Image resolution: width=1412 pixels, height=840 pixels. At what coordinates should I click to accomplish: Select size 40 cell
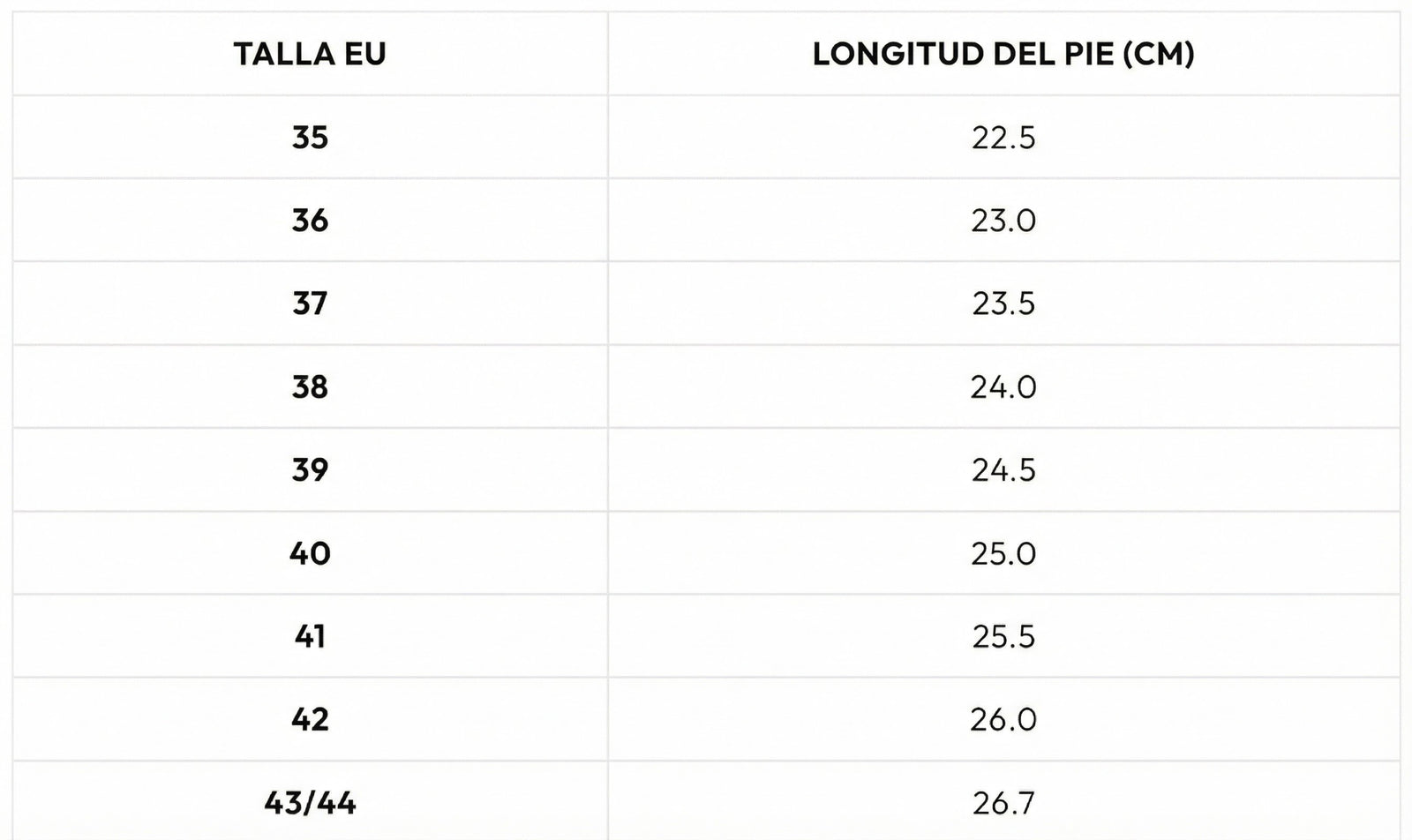[310, 553]
